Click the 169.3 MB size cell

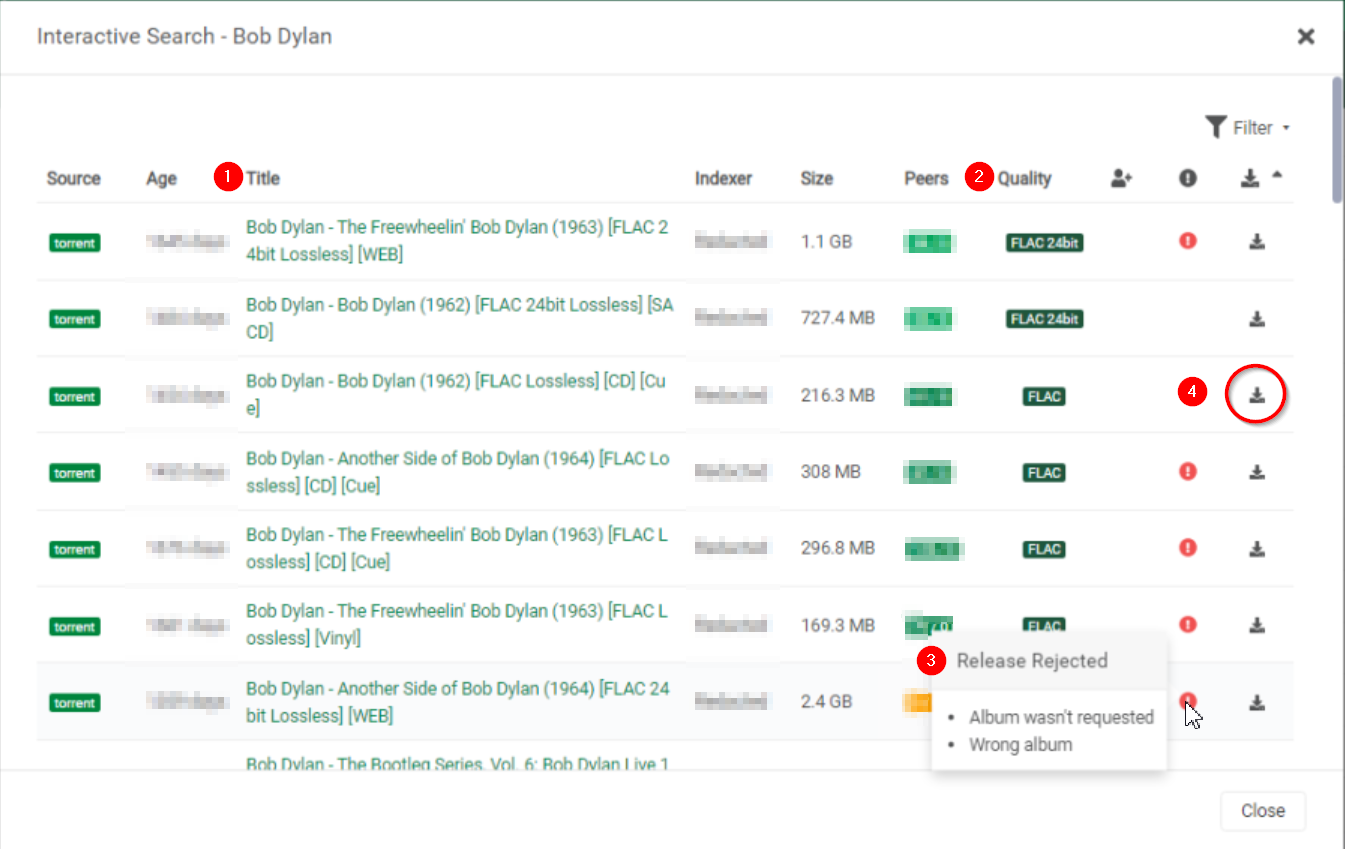click(x=837, y=625)
